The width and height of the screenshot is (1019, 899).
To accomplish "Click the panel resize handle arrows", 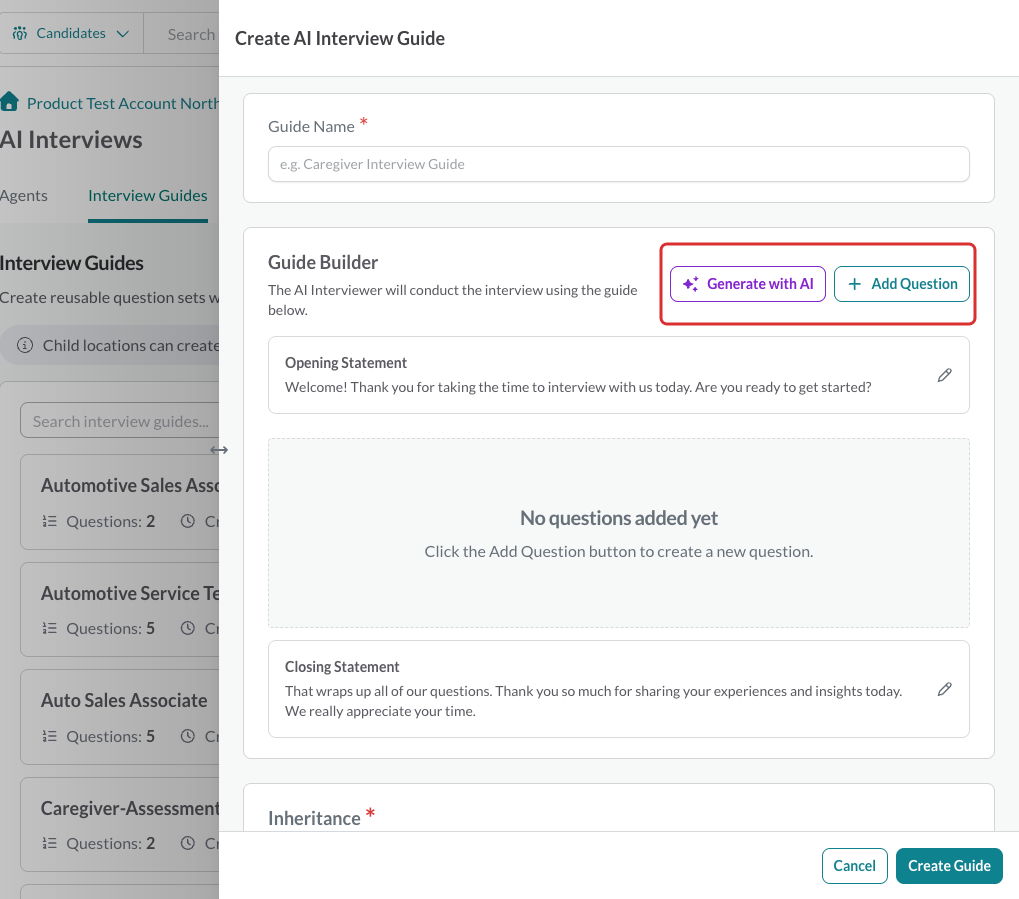I will 219,450.
